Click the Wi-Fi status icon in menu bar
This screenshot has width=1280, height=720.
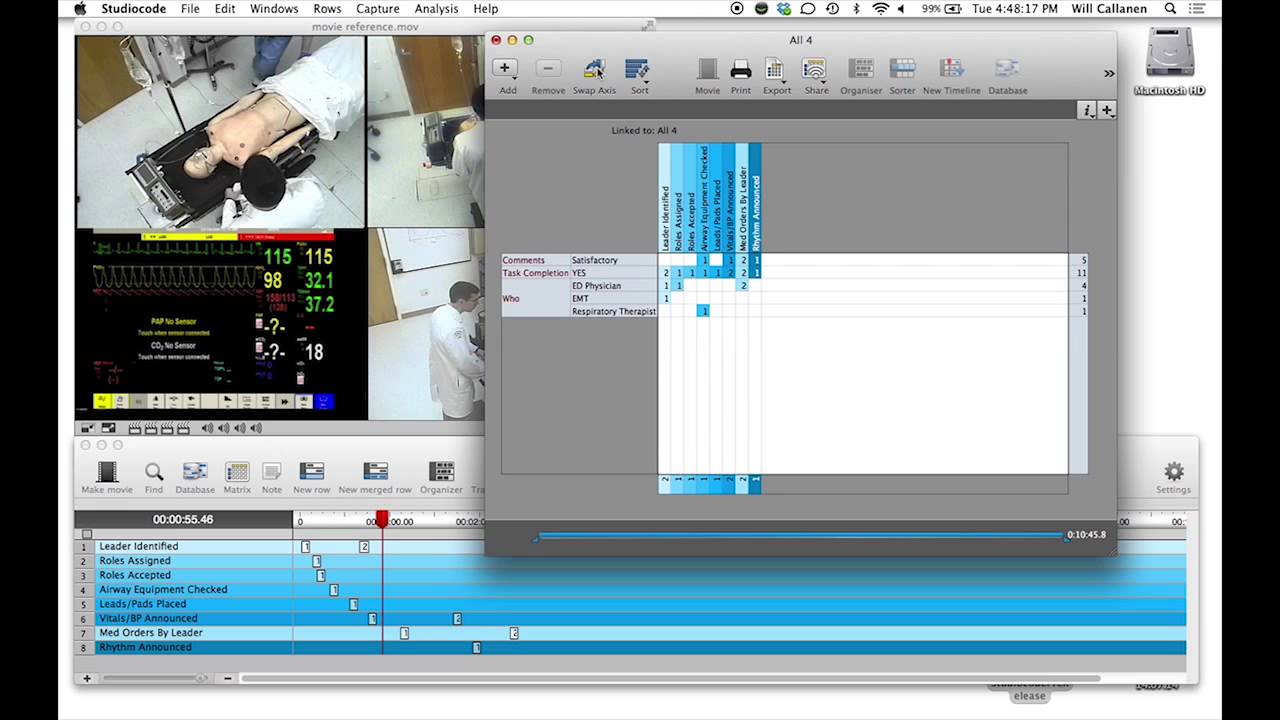tap(881, 9)
